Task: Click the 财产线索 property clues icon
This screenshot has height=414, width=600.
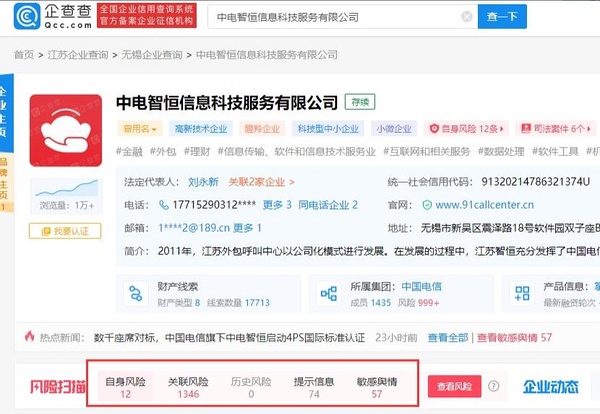Action: (x=136, y=294)
